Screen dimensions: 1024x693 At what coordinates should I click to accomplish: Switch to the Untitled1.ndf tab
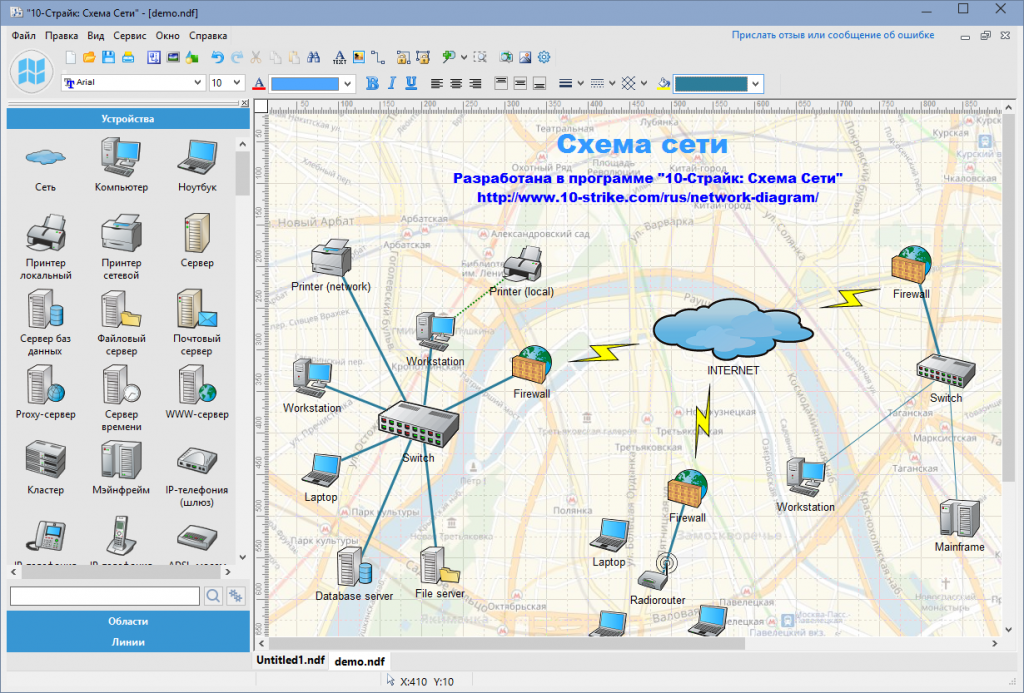coord(290,660)
